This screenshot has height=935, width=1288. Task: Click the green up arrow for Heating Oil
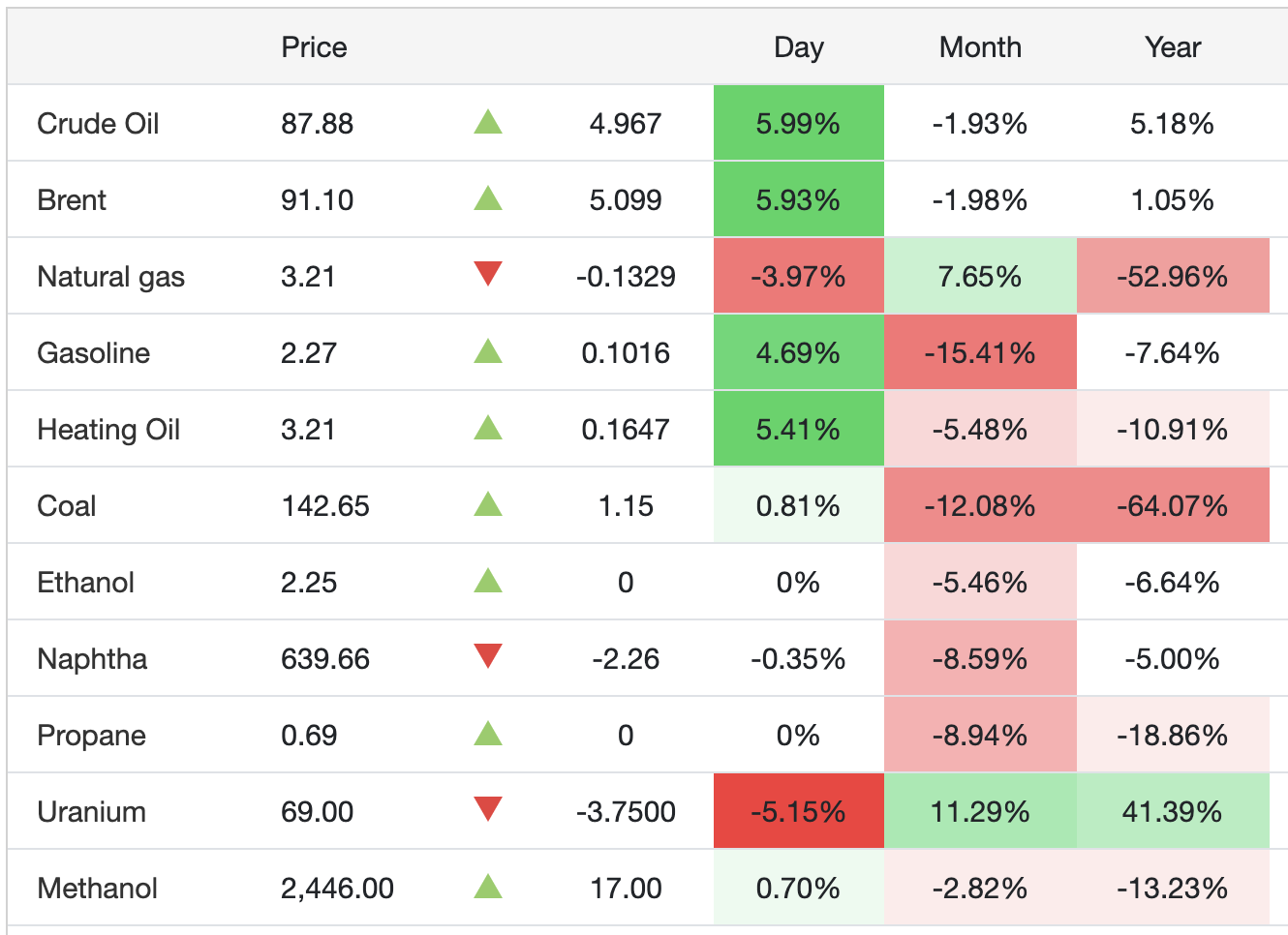(488, 428)
